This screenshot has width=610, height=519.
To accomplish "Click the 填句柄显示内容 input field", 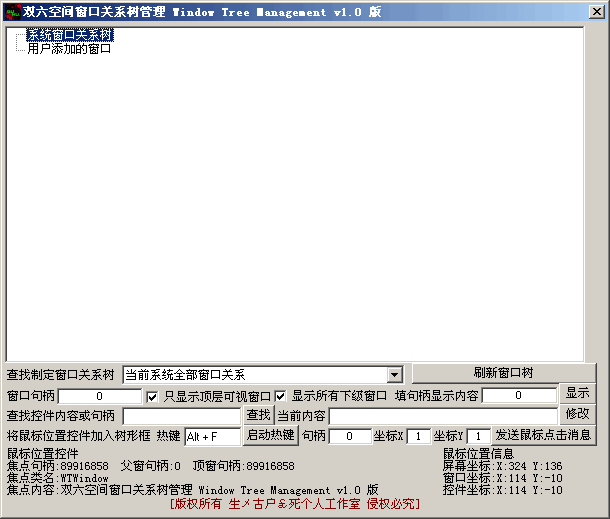I will point(519,396).
